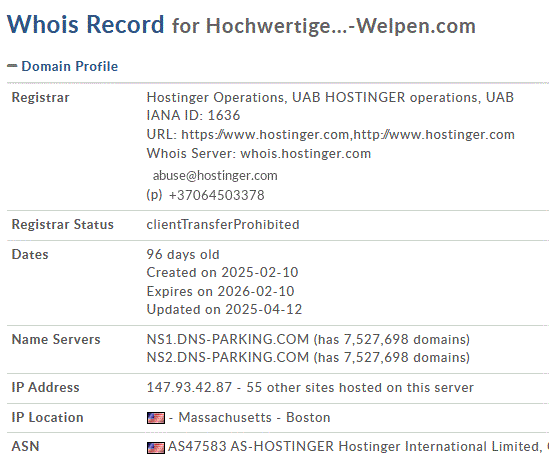Open the abuse@hostinger.com email address
The height and width of the screenshot is (463, 550).
215,175
